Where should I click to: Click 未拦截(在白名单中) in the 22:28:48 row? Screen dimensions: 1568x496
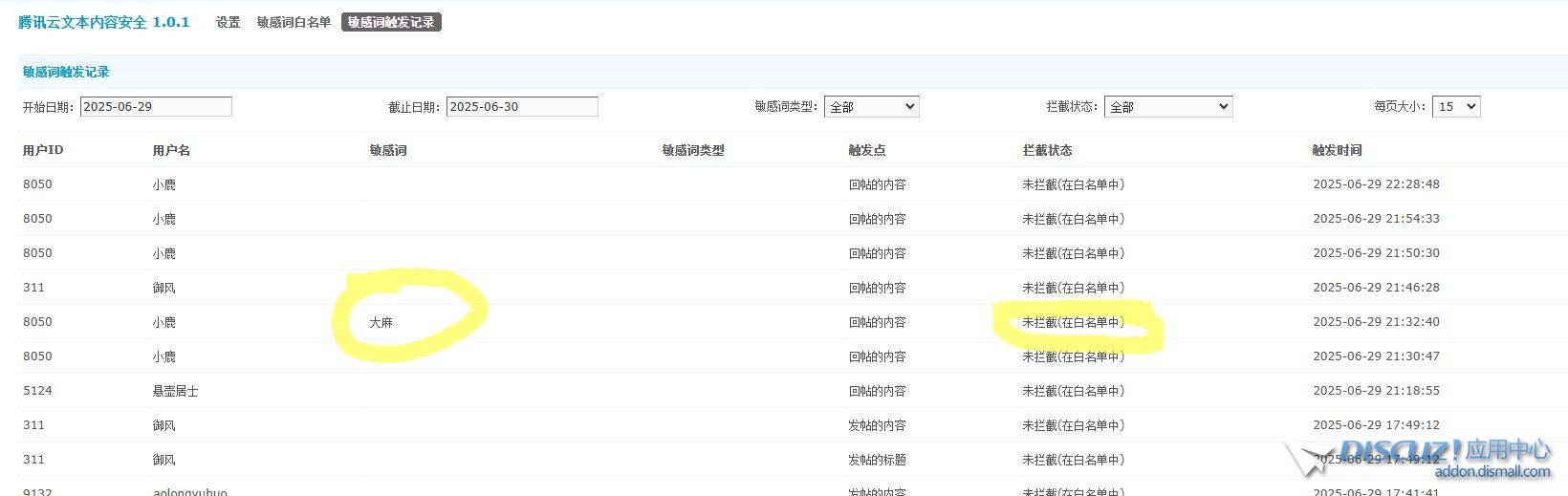pos(1073,184)
